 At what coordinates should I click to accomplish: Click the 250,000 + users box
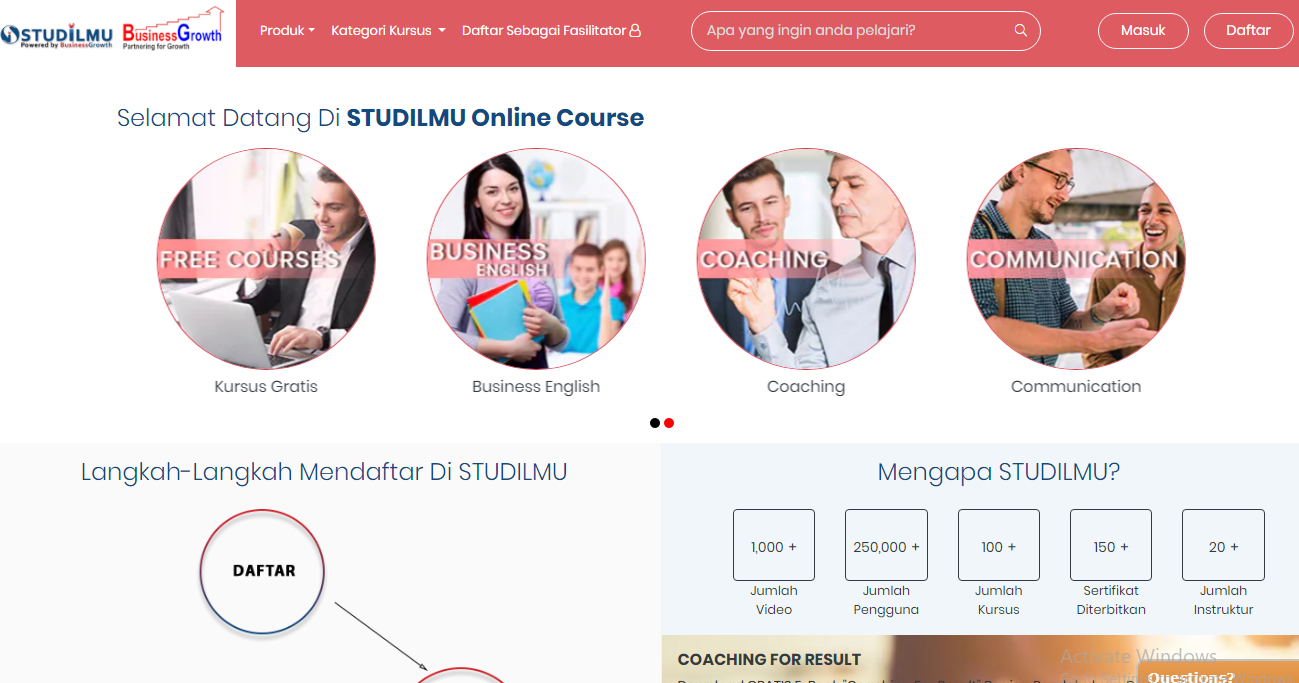coord(886,545)
